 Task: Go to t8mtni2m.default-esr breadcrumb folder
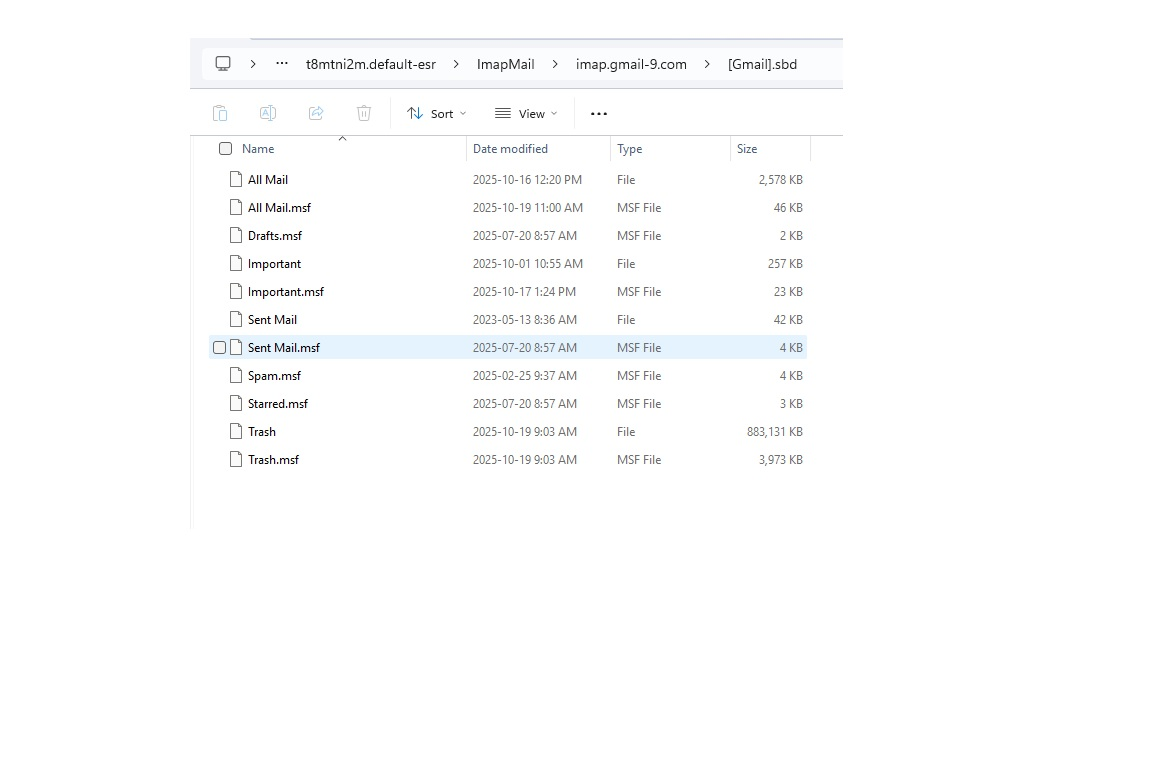coord(370,64)
